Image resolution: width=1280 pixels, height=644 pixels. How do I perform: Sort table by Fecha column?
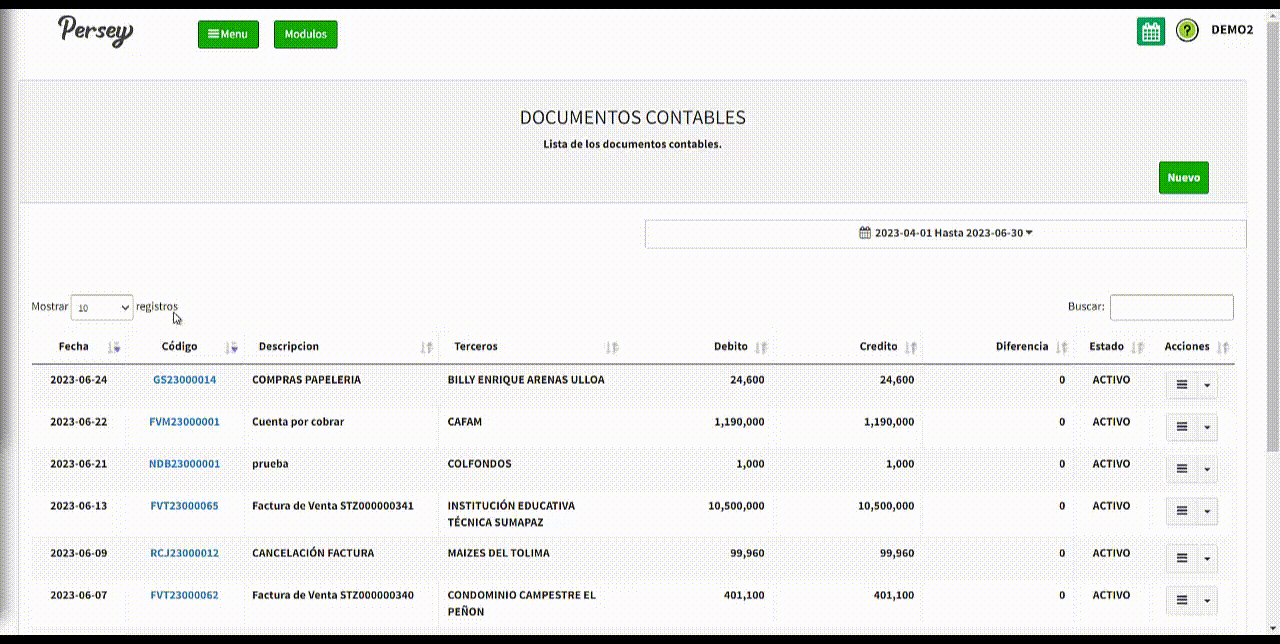click(x=74, y=347)
